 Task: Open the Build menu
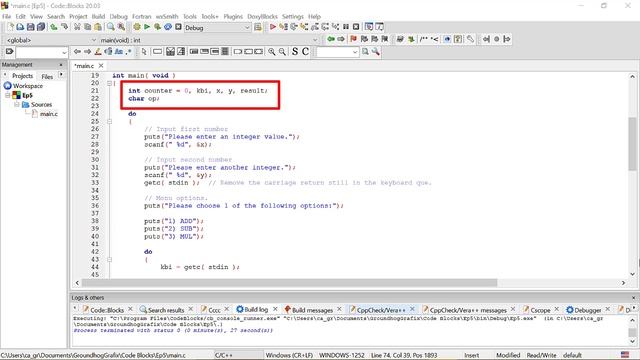pos(98,16)
